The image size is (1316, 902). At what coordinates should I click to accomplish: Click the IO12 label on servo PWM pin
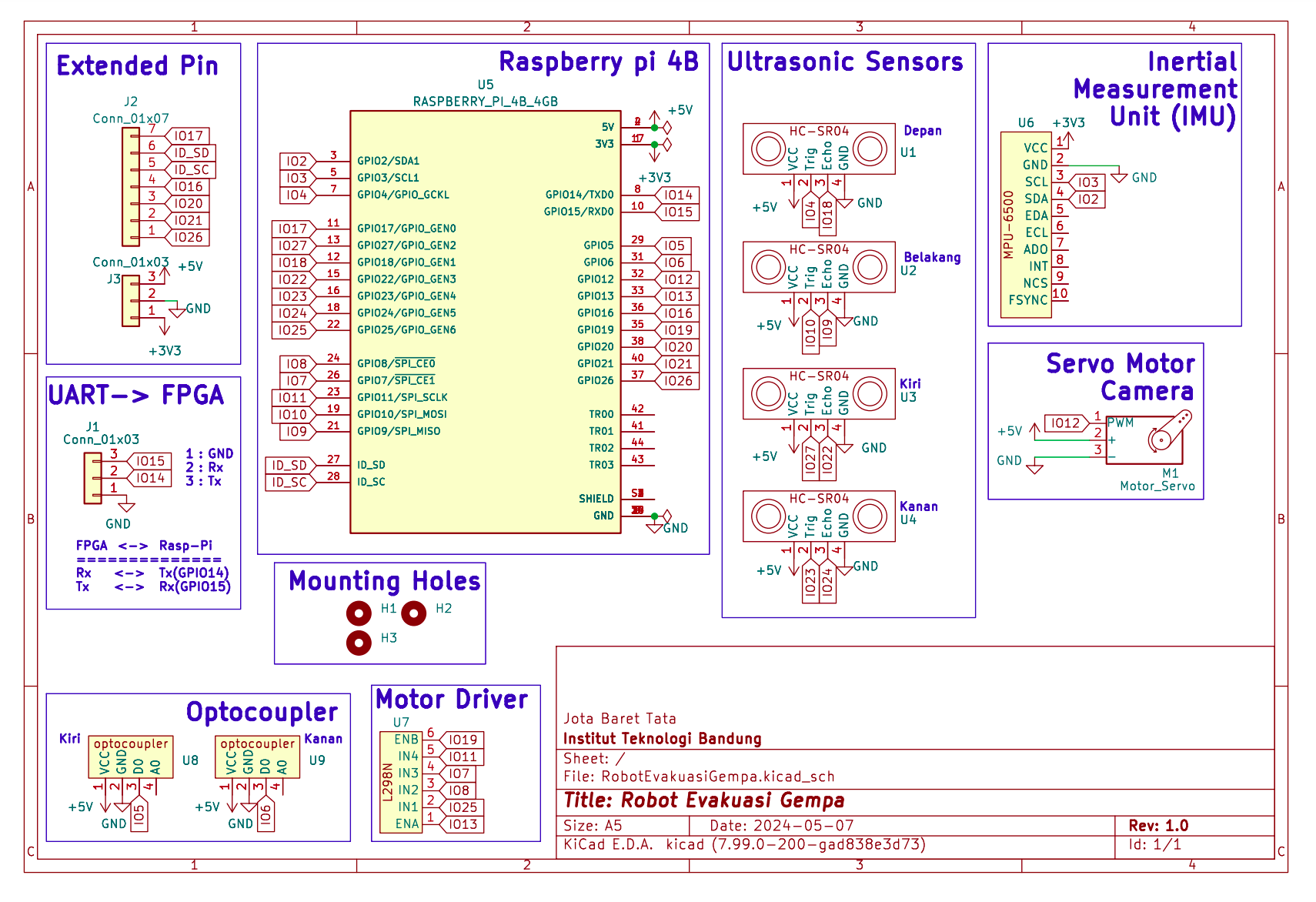(x=1066, y=423)
